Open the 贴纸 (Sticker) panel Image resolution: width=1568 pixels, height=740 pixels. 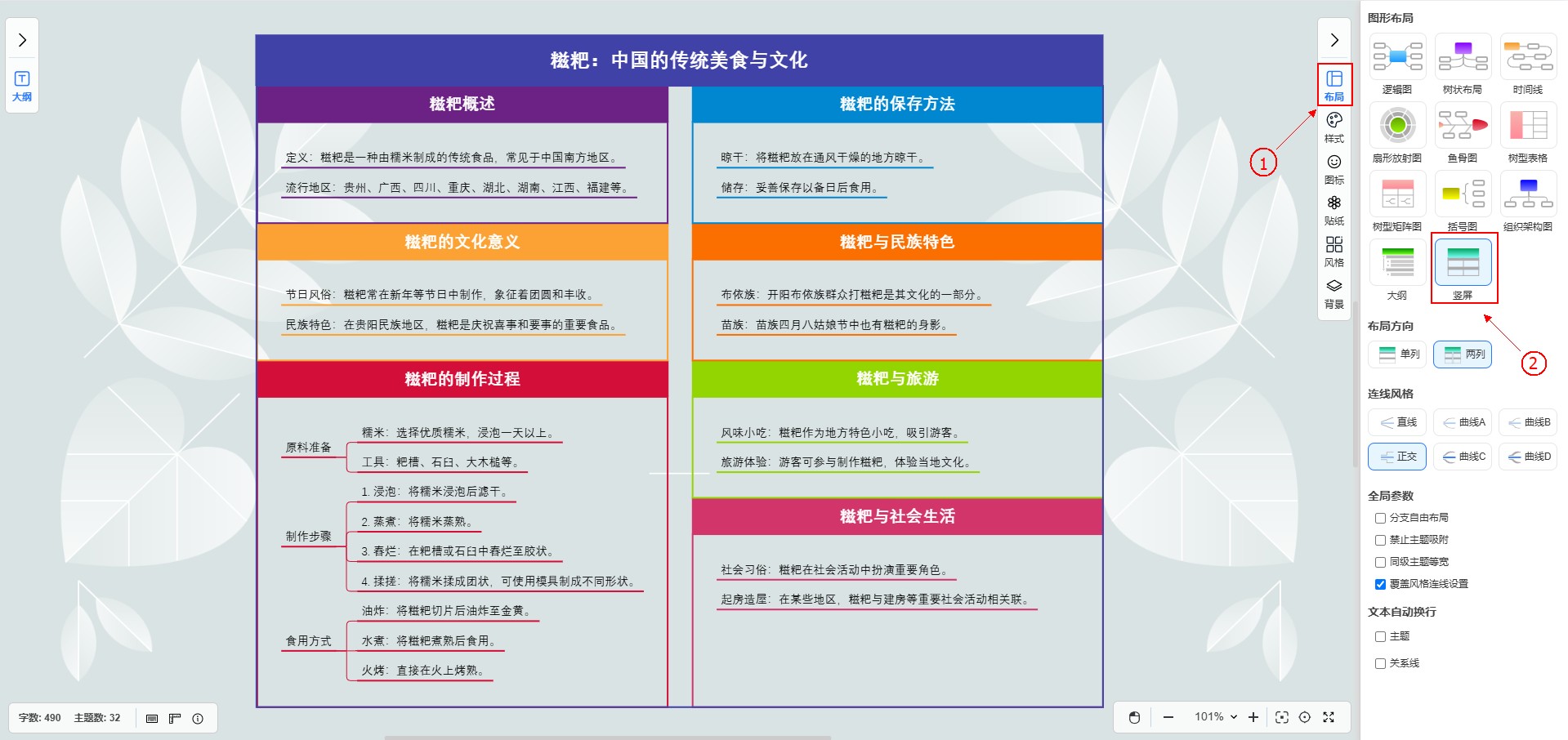point(1333,210)
